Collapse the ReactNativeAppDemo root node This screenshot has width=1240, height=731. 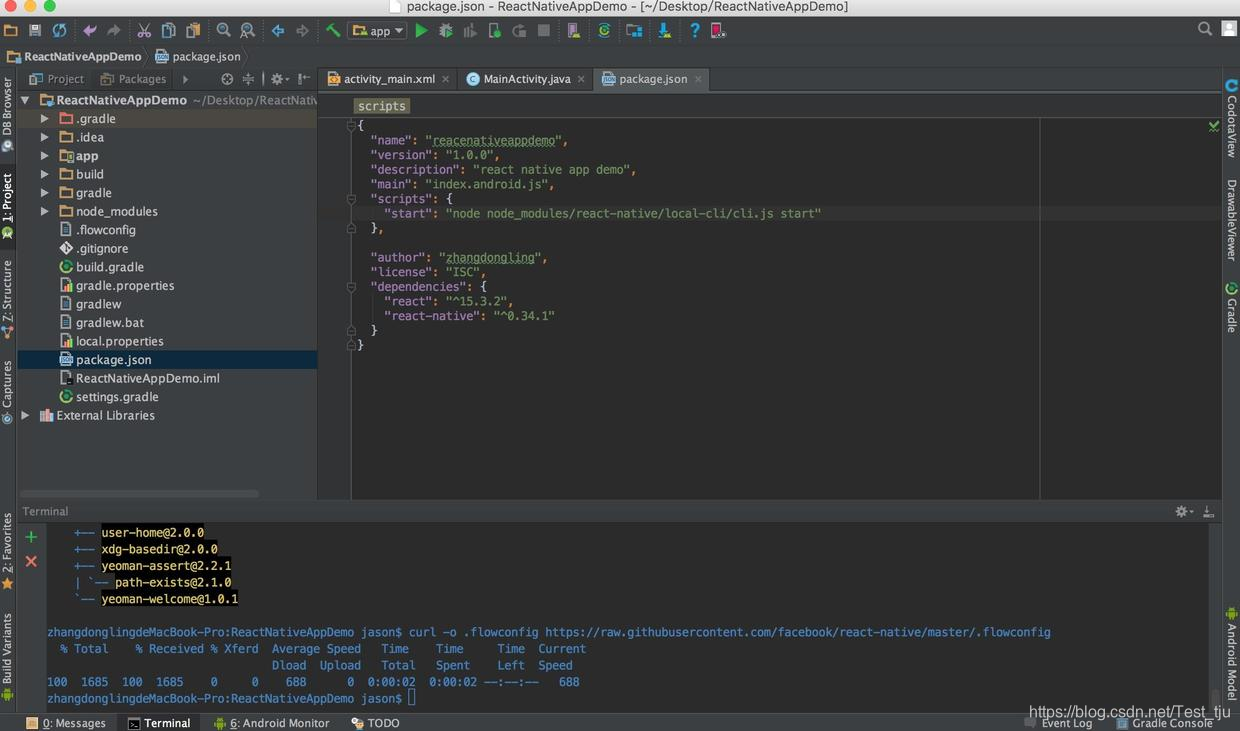(x=25, y=100)
